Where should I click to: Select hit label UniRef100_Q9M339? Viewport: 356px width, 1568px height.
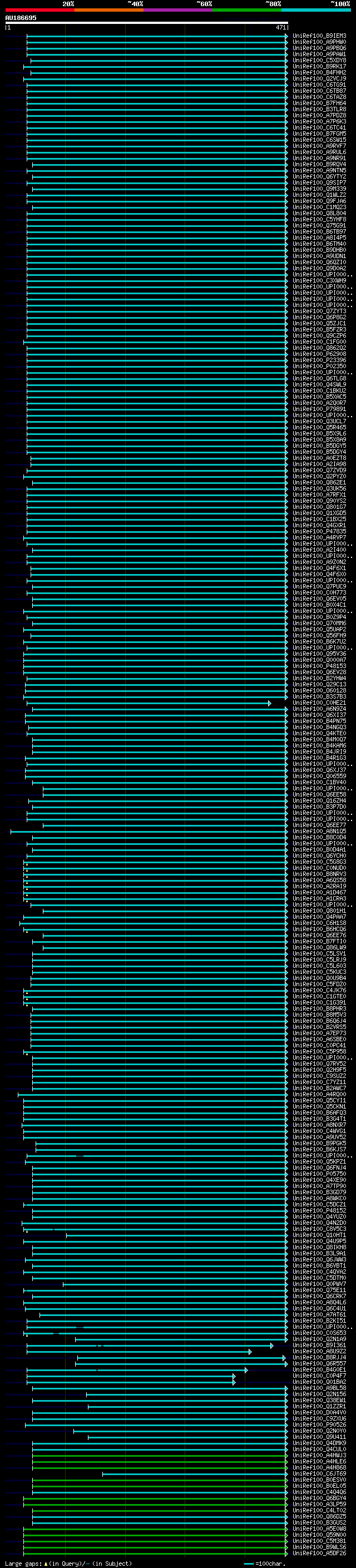point(319,189)
